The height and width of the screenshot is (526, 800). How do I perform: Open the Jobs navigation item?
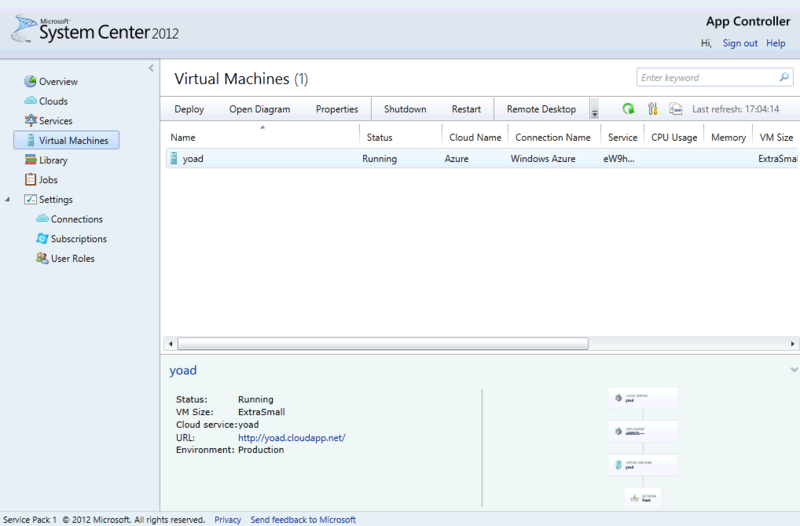pyautogui.click(x=48, y=180)
